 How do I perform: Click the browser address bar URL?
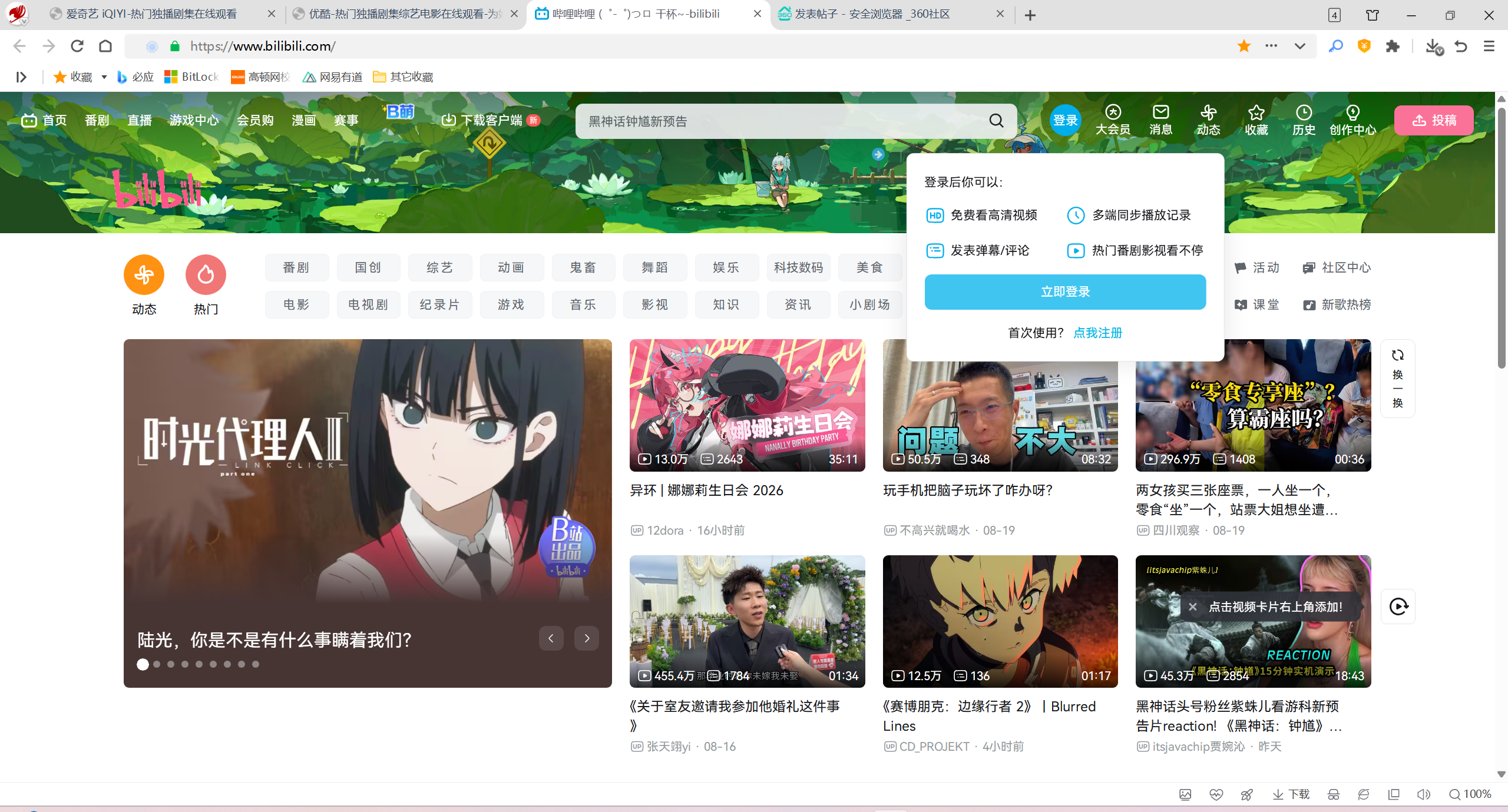coord(263,46)
